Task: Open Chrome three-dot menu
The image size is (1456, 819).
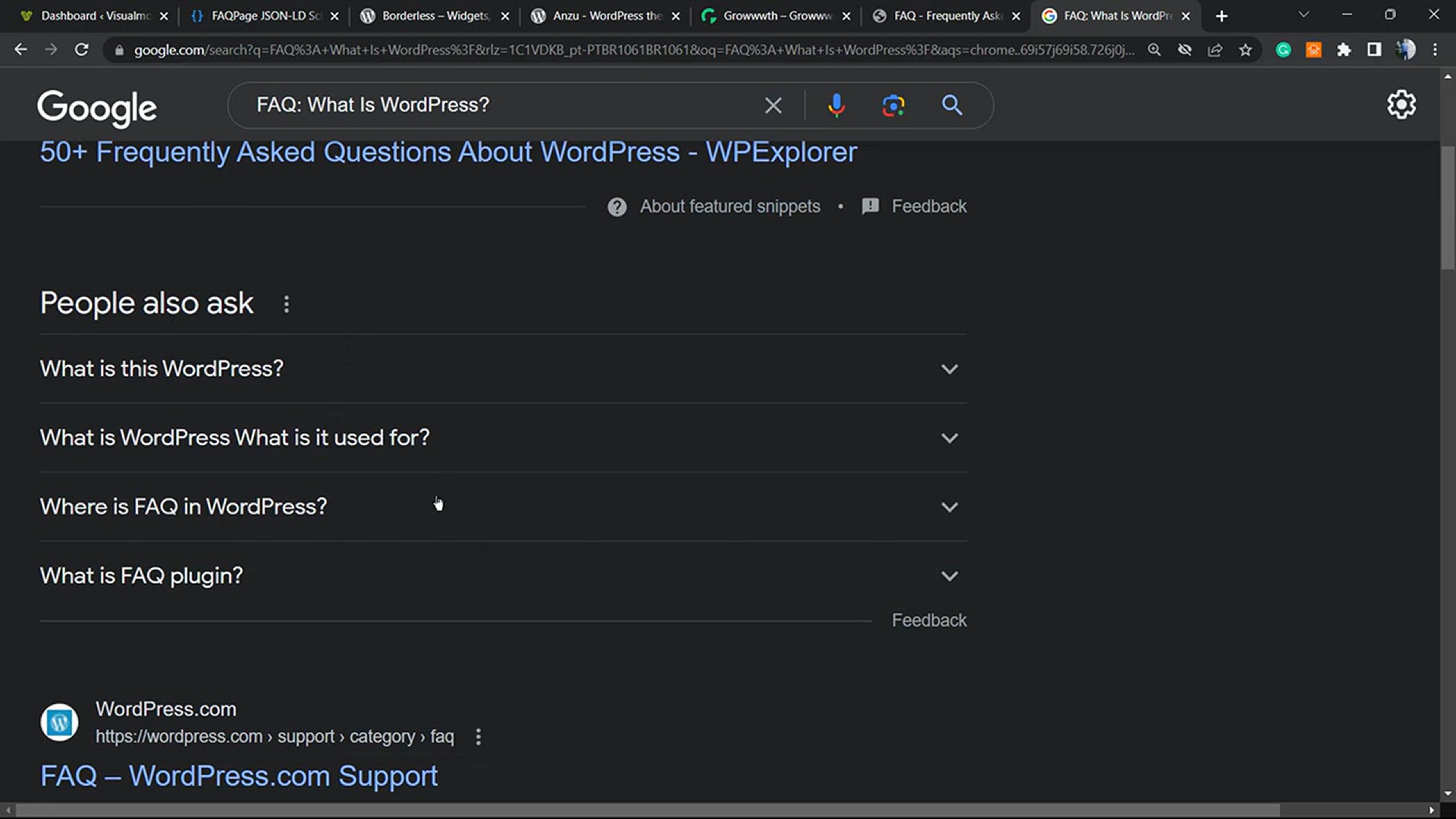Action: pos(1435,50)
